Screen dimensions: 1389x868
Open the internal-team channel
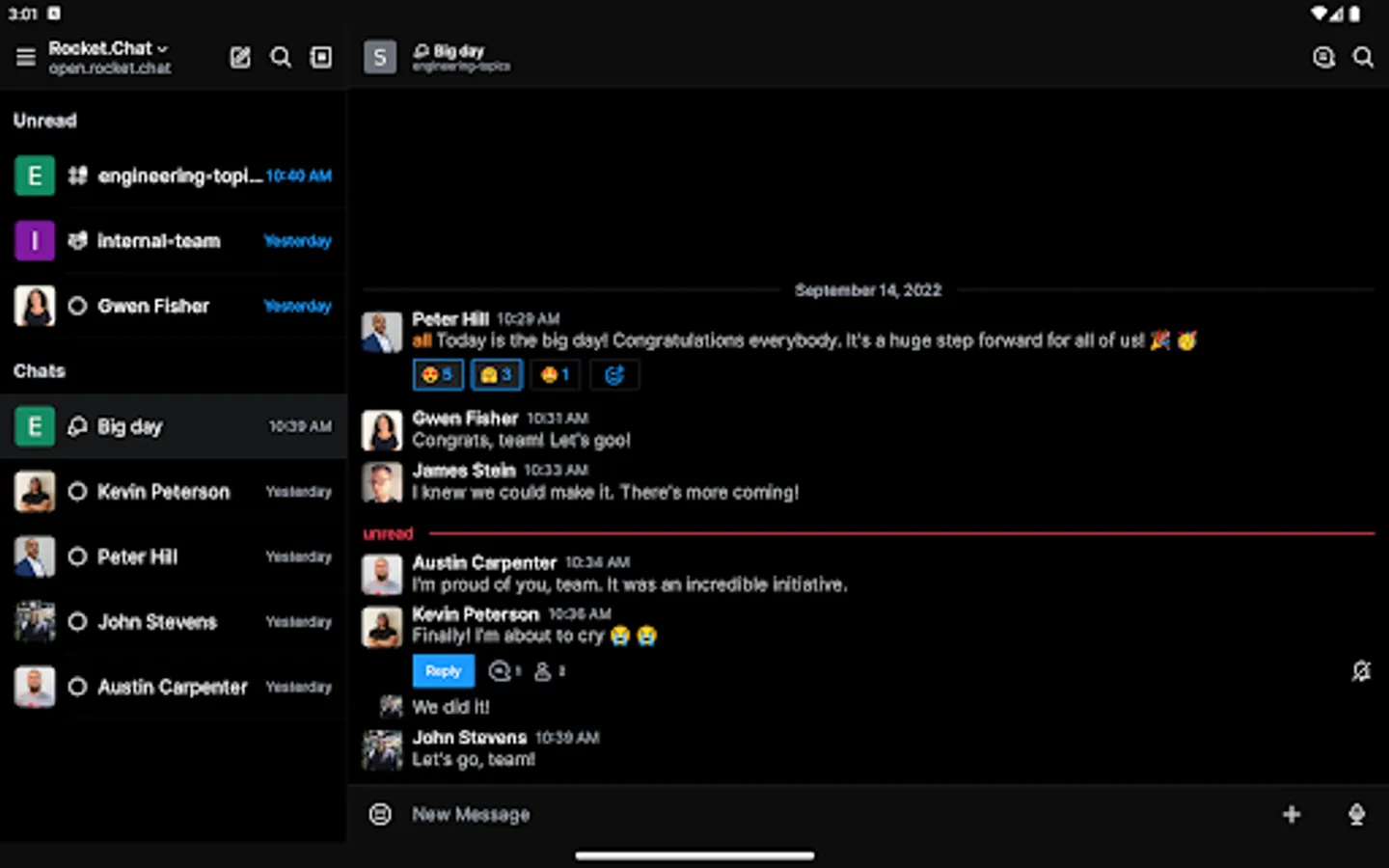point(174,241)
